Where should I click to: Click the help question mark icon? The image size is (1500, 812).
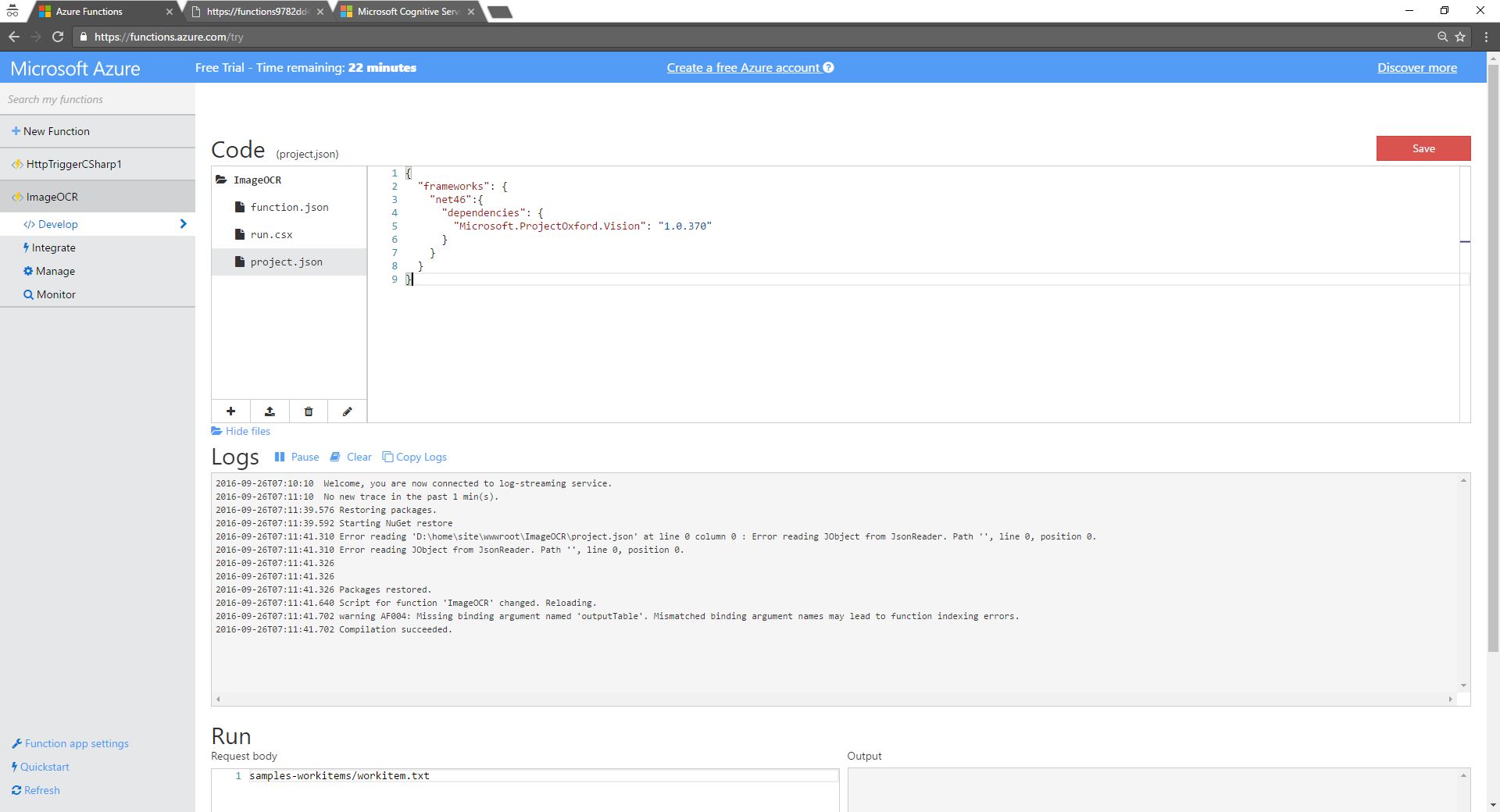(829, 68)
